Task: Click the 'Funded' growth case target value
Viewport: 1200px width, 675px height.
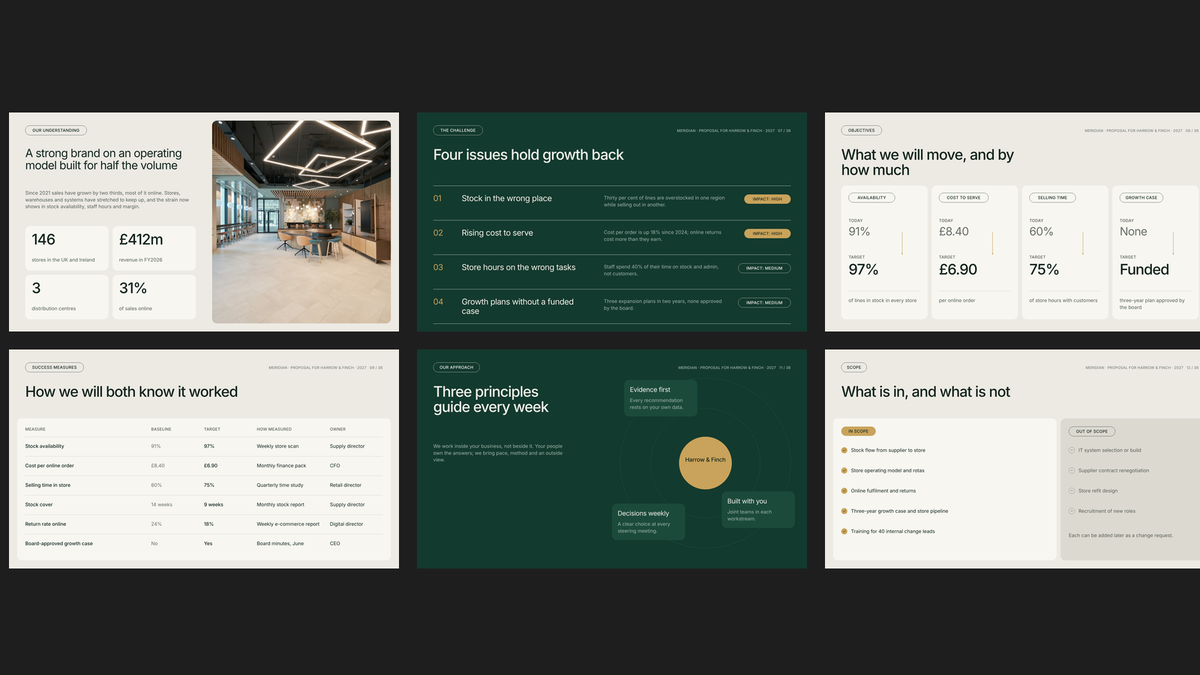Action: pos(1144,270)
